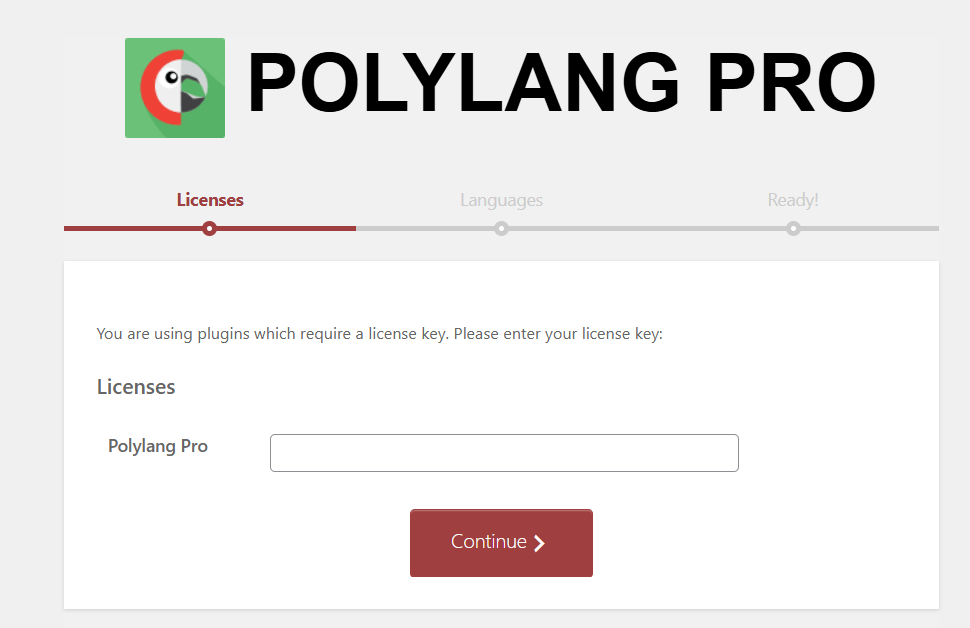The image size is (970, 628).
Task: Click the word Continue on the red button
Action: pos(489,542)
